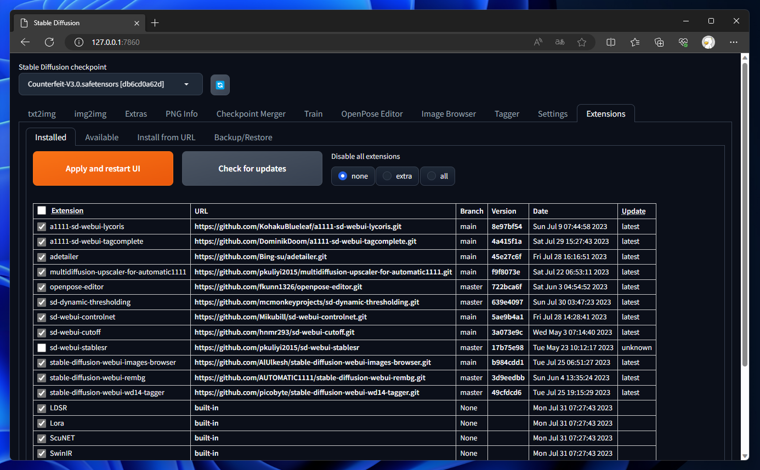The image size is (760, 470).
Task: Open the favorites list icon
Action: [635, 42]
